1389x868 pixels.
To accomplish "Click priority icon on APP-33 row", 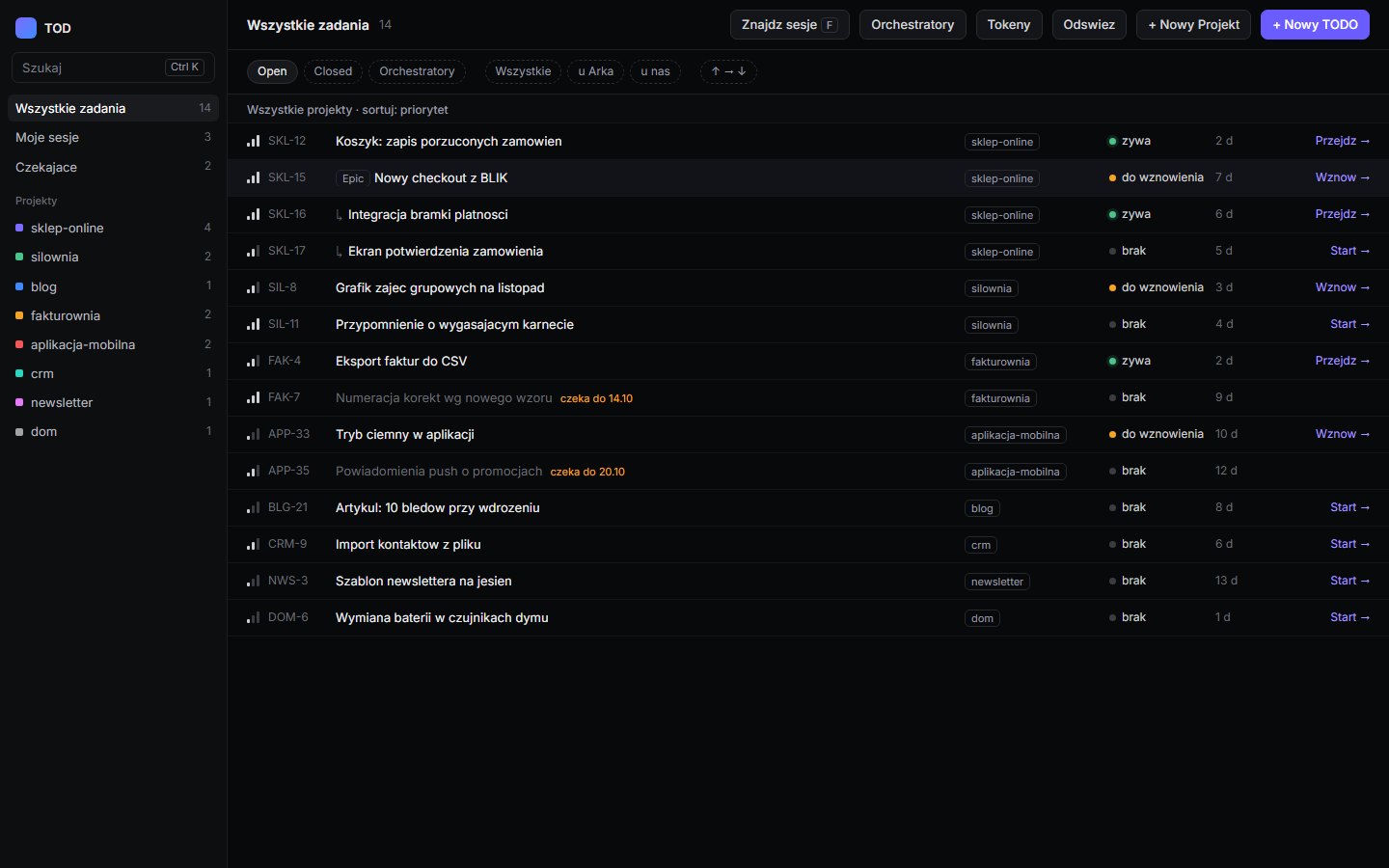I will pyautogui.click(x=253, y=434).
